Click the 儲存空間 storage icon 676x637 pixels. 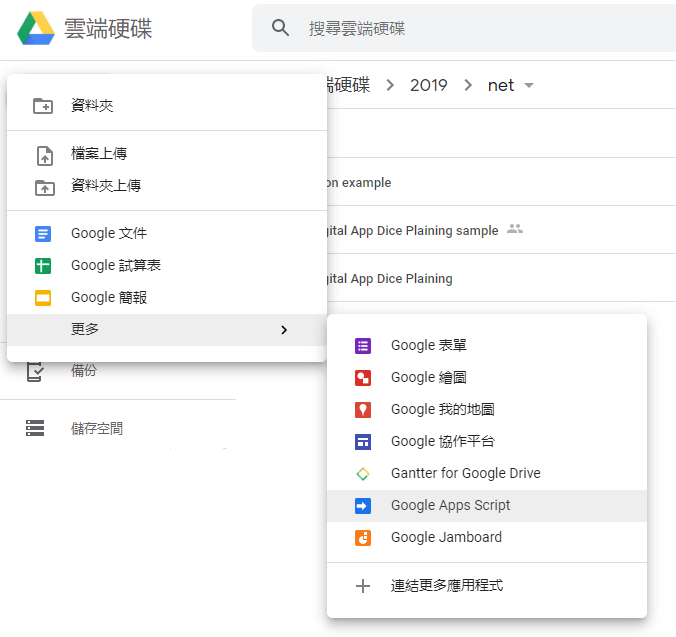tap(35, 428)
